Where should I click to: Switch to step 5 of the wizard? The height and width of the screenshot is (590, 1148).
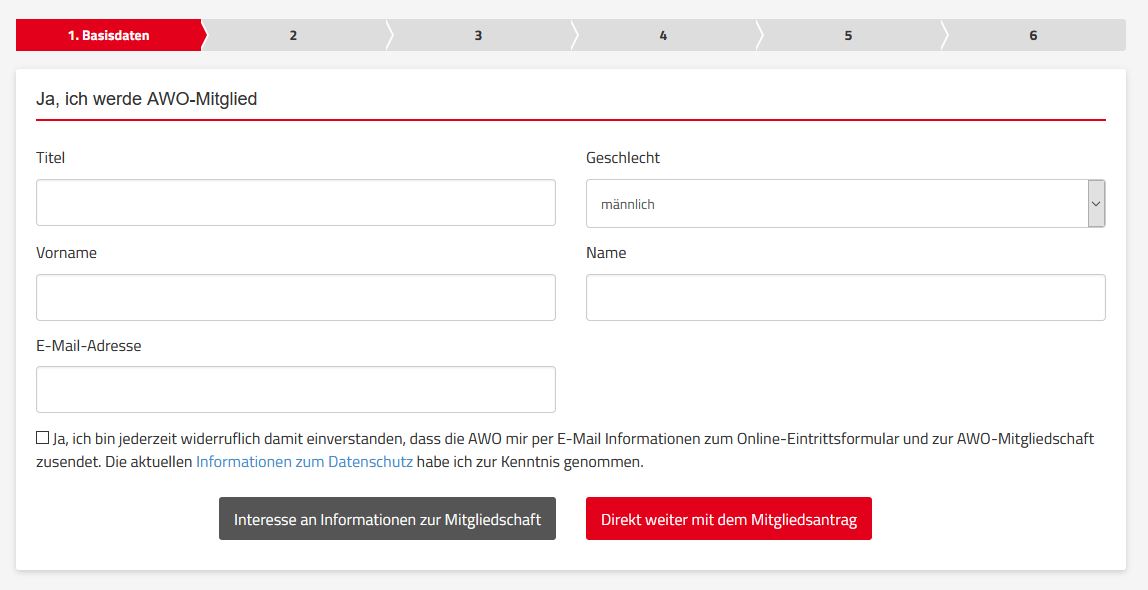pyautogui.click(x=848, y=35)
